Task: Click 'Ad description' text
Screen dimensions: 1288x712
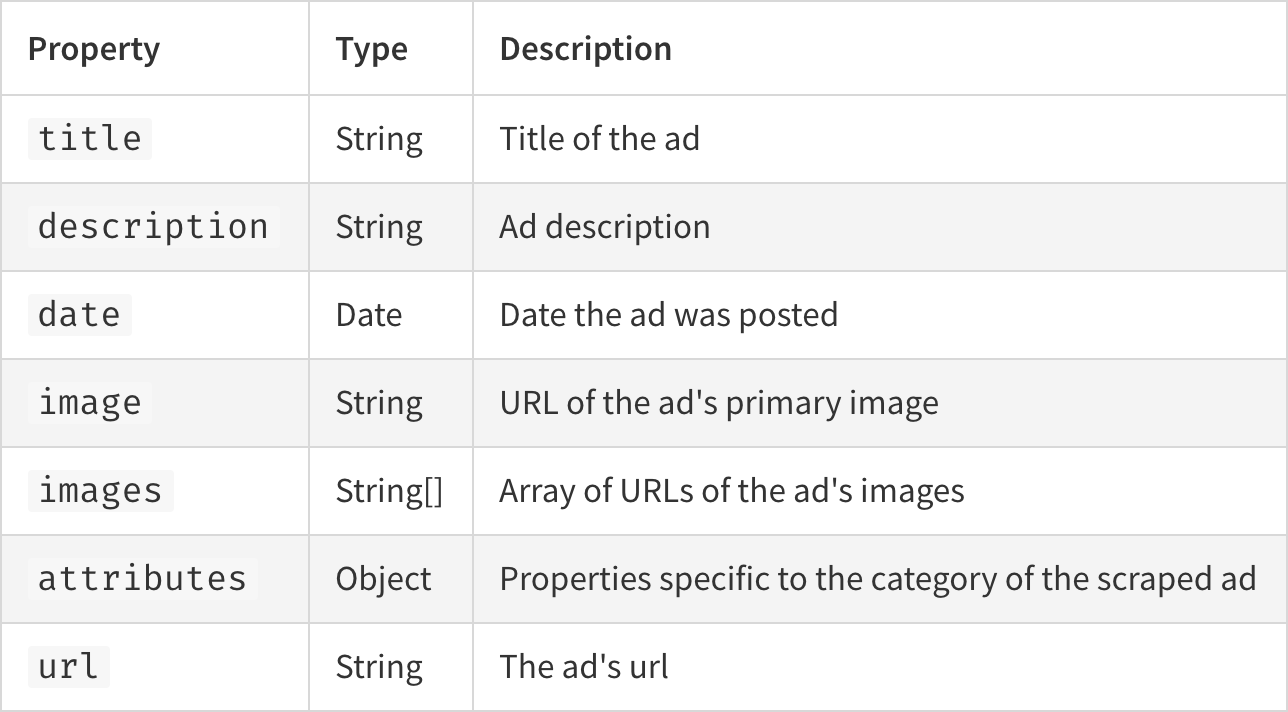Action: (605, 227)
